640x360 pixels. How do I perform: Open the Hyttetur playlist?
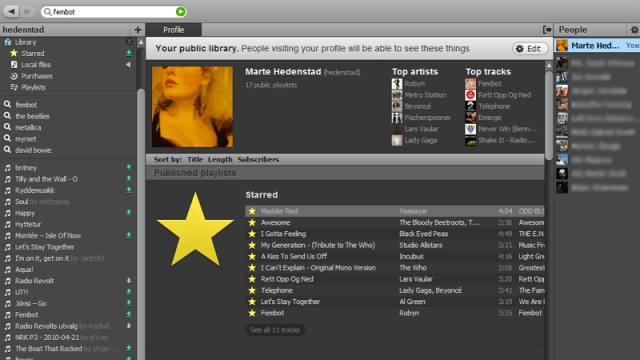[x=28, y=224]
